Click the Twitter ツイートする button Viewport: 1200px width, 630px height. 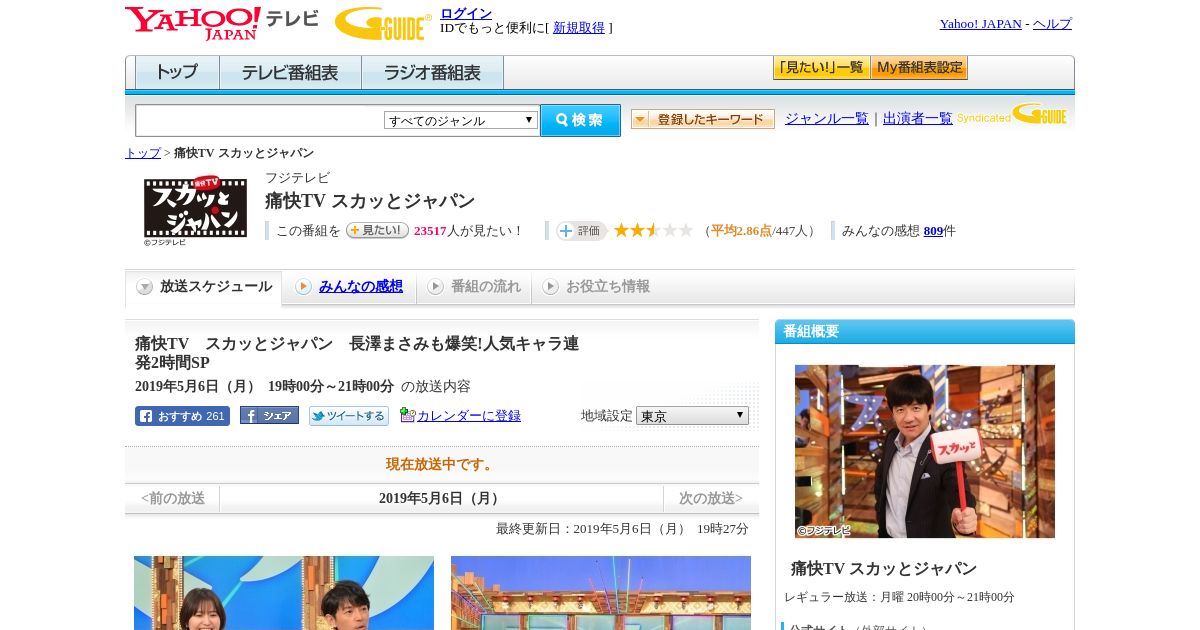(349, 416)
